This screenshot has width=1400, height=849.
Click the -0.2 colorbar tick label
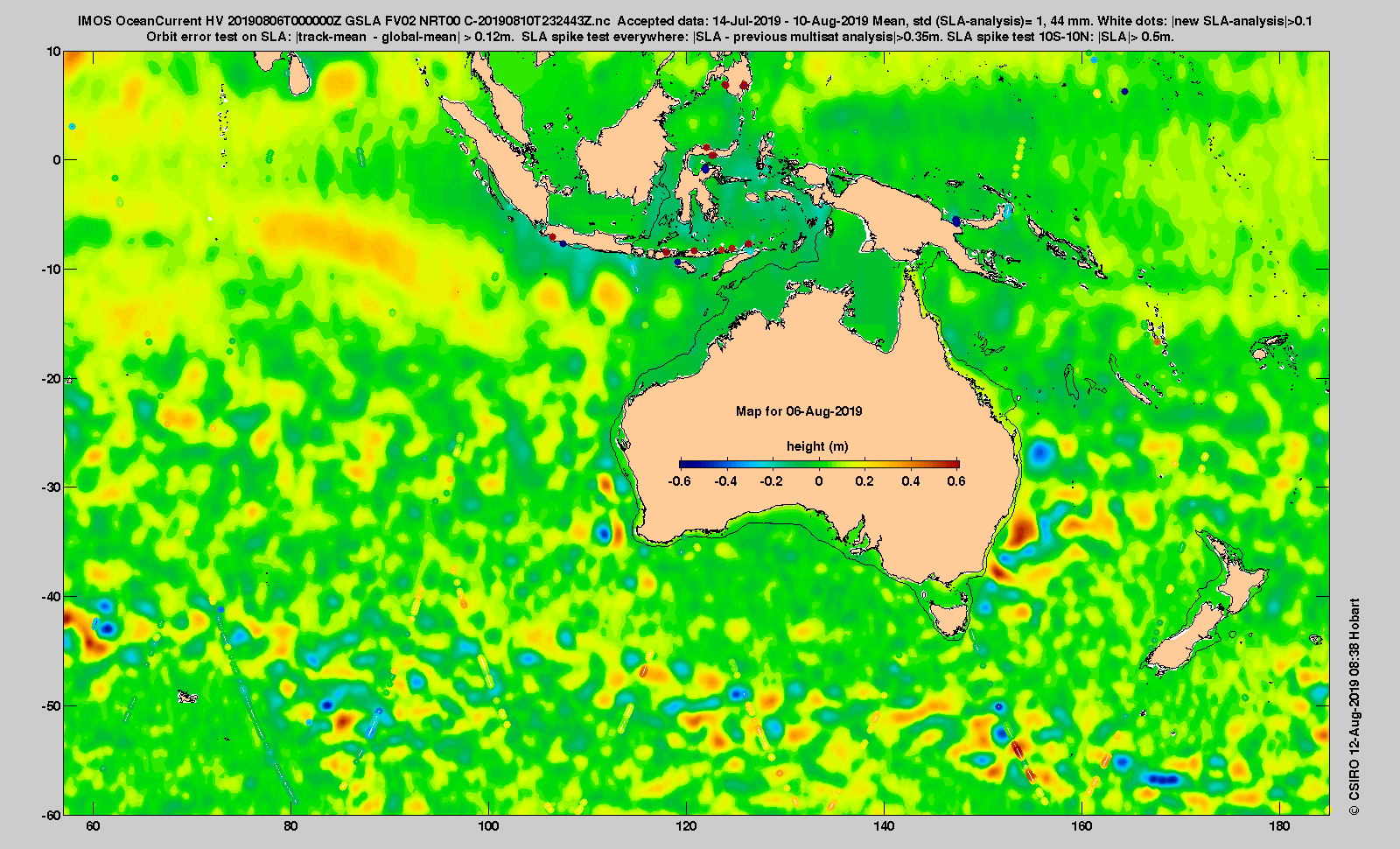772,481
